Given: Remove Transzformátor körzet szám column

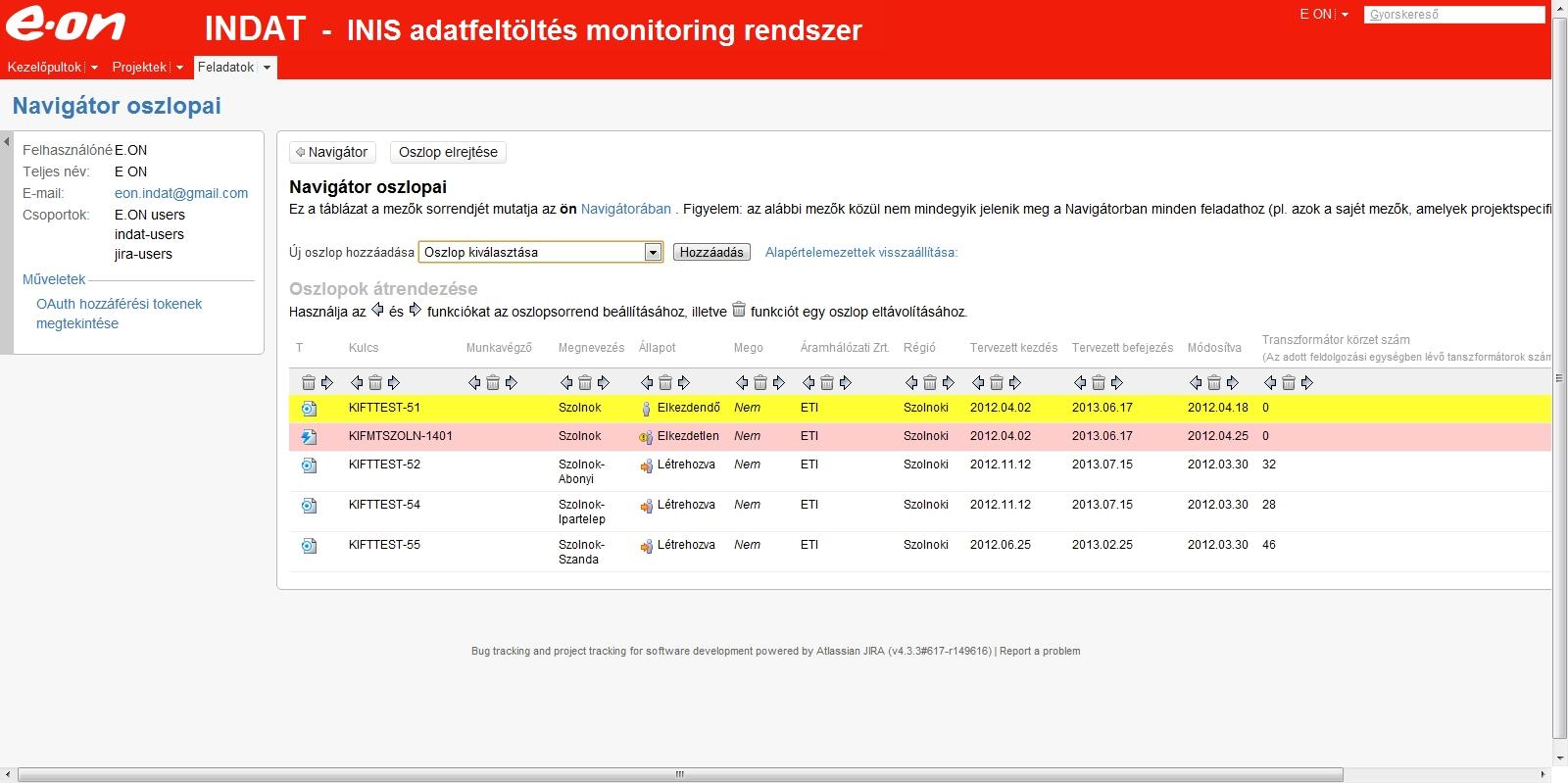Looking at the screenshot, I should (1289, 382).
